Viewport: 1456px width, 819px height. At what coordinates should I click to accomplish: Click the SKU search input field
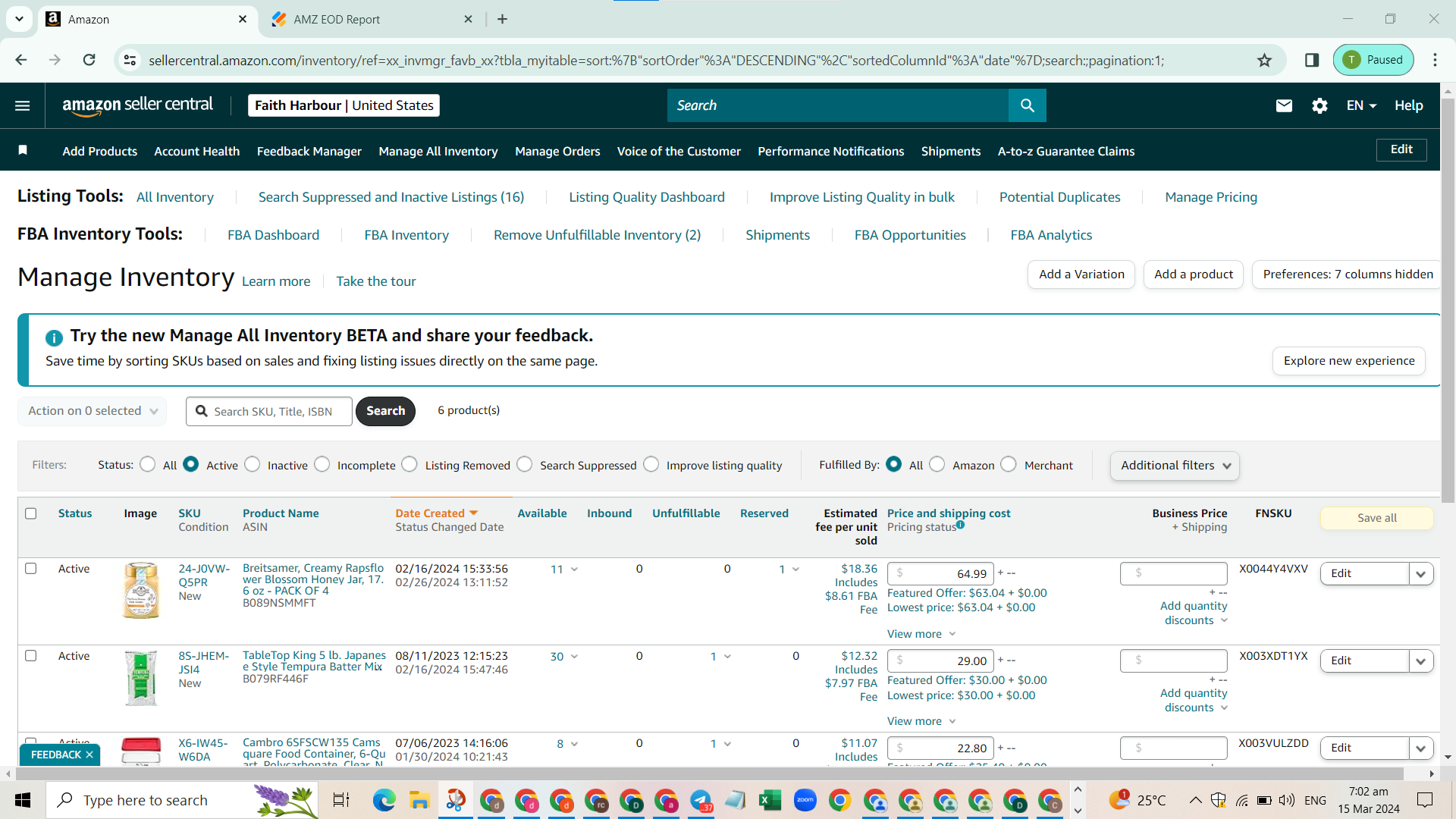[x=269, y=411]
